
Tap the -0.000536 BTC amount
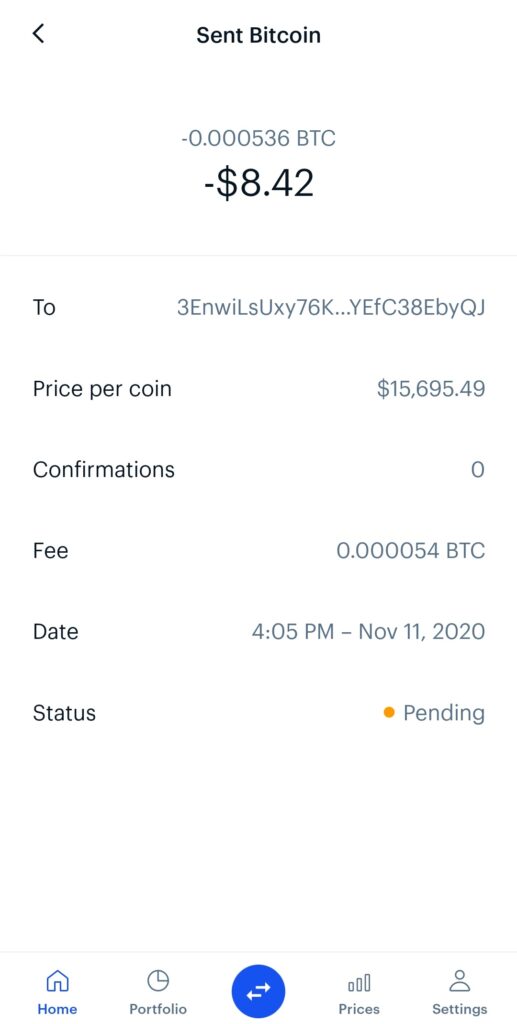pos(258,138)
